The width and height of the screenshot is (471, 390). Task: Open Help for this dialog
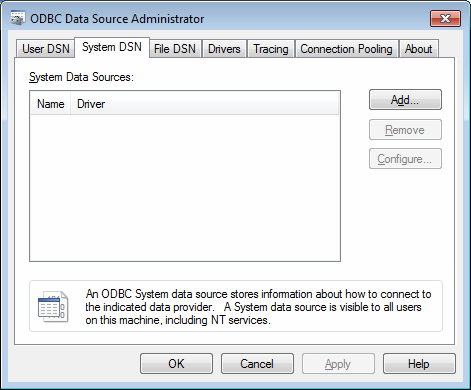pyautogui.click(x=419, y=364)
